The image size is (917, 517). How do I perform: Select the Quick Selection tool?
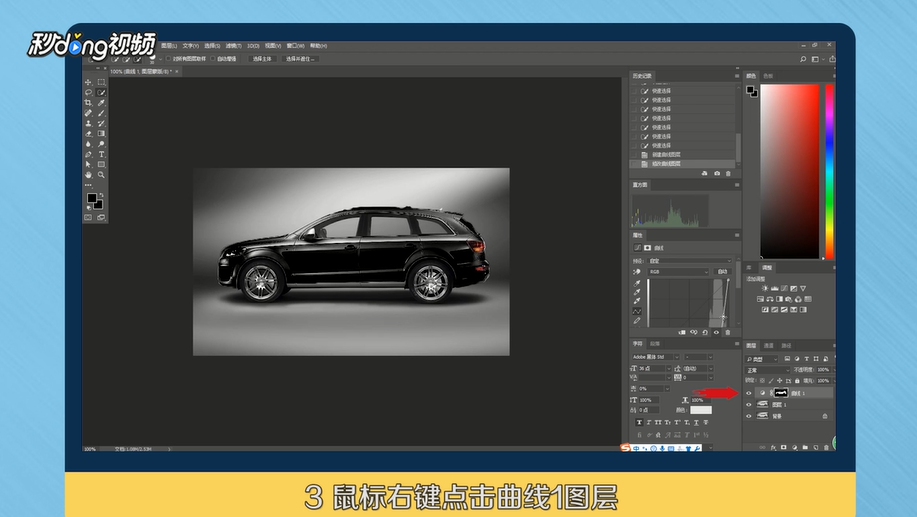(x=101, y=92)
